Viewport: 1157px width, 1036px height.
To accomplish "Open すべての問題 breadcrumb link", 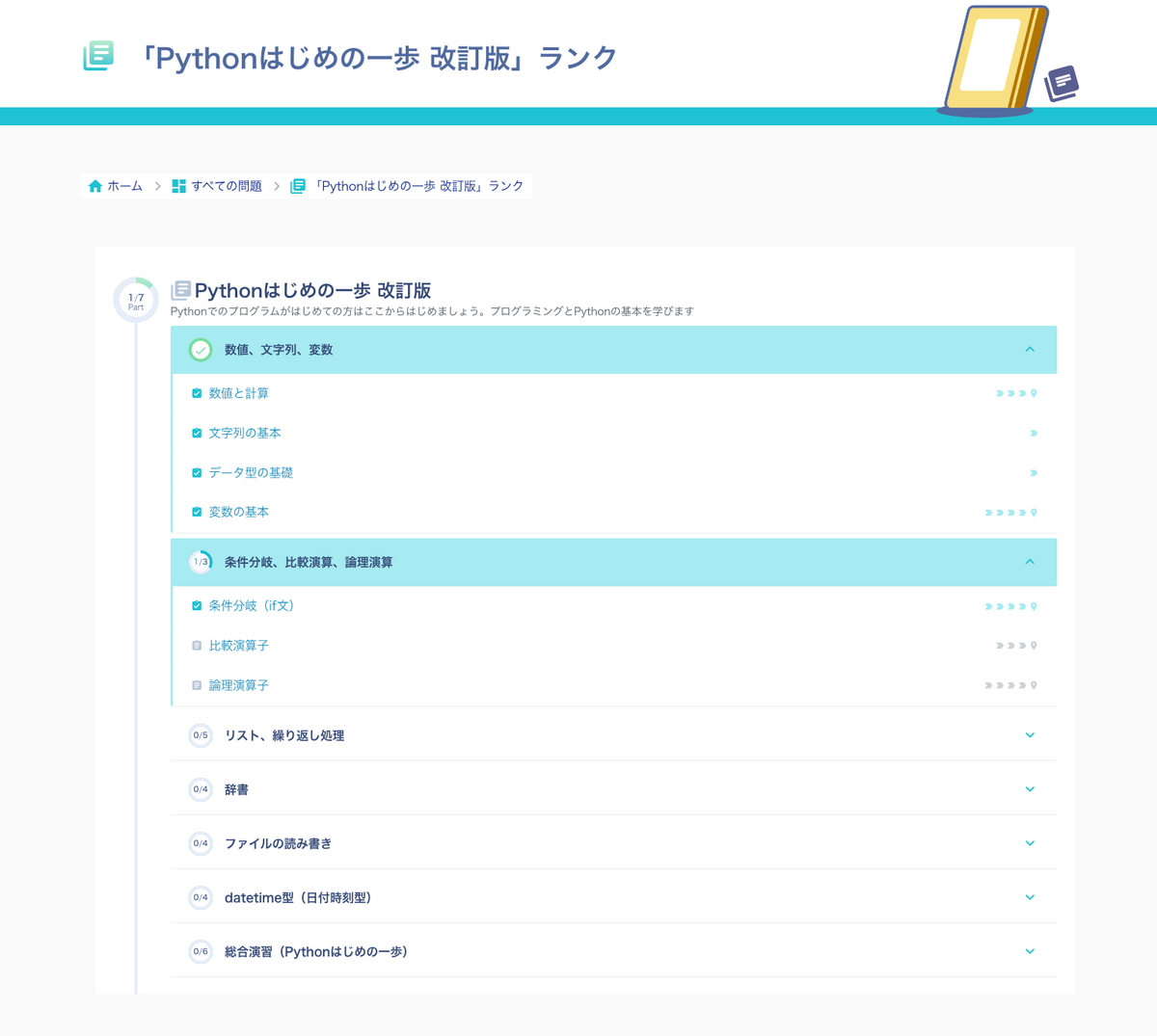I will coord(227,186).
